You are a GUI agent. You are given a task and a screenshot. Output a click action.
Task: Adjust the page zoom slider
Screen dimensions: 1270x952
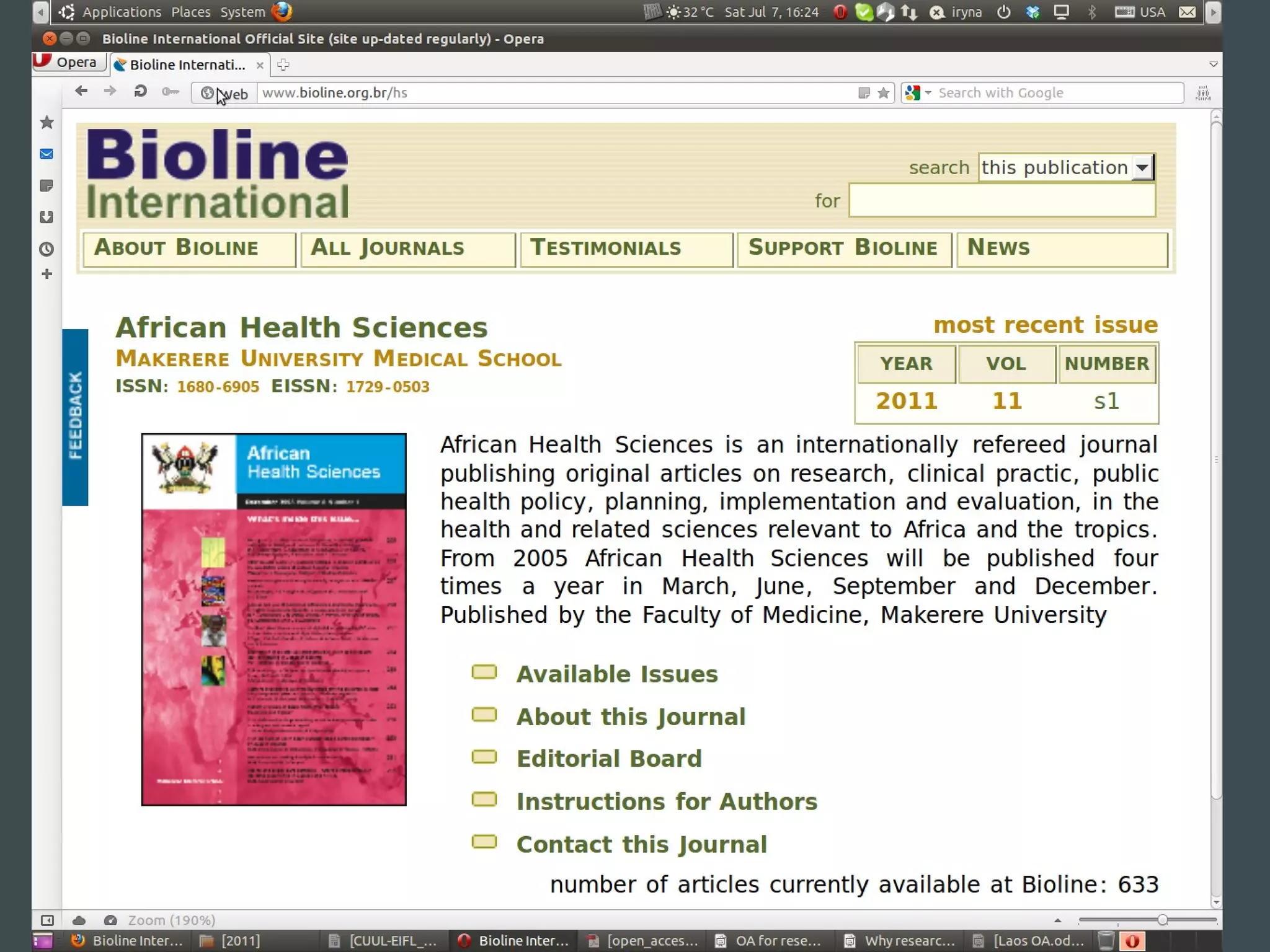pos(1162,920)
